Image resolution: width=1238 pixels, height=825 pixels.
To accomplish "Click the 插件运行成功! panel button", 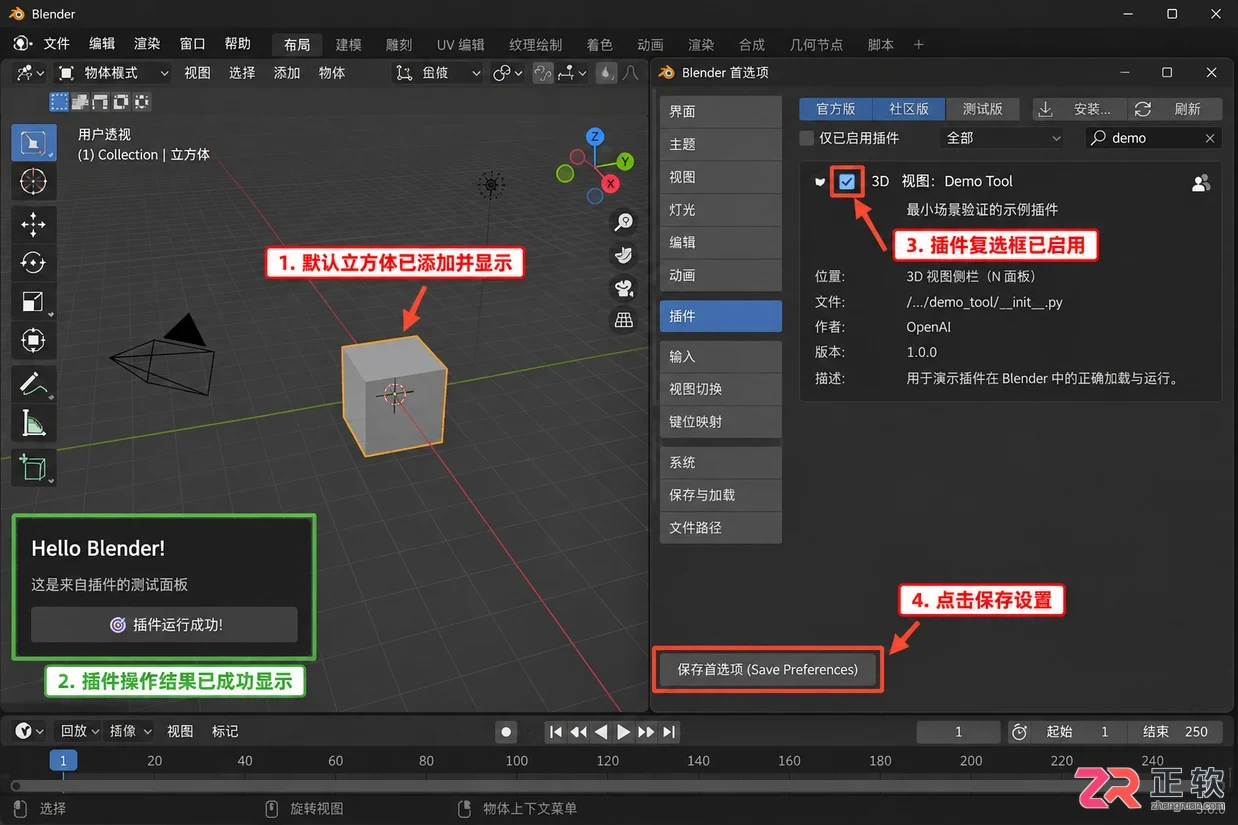I will 164,625.
